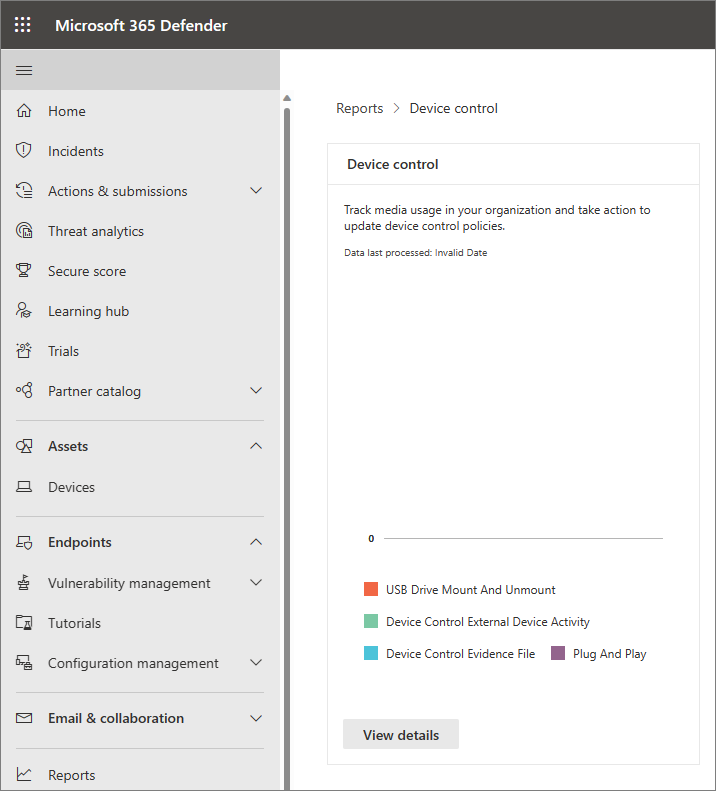Expand Email & collaboration chevron

tap(256, 718)
